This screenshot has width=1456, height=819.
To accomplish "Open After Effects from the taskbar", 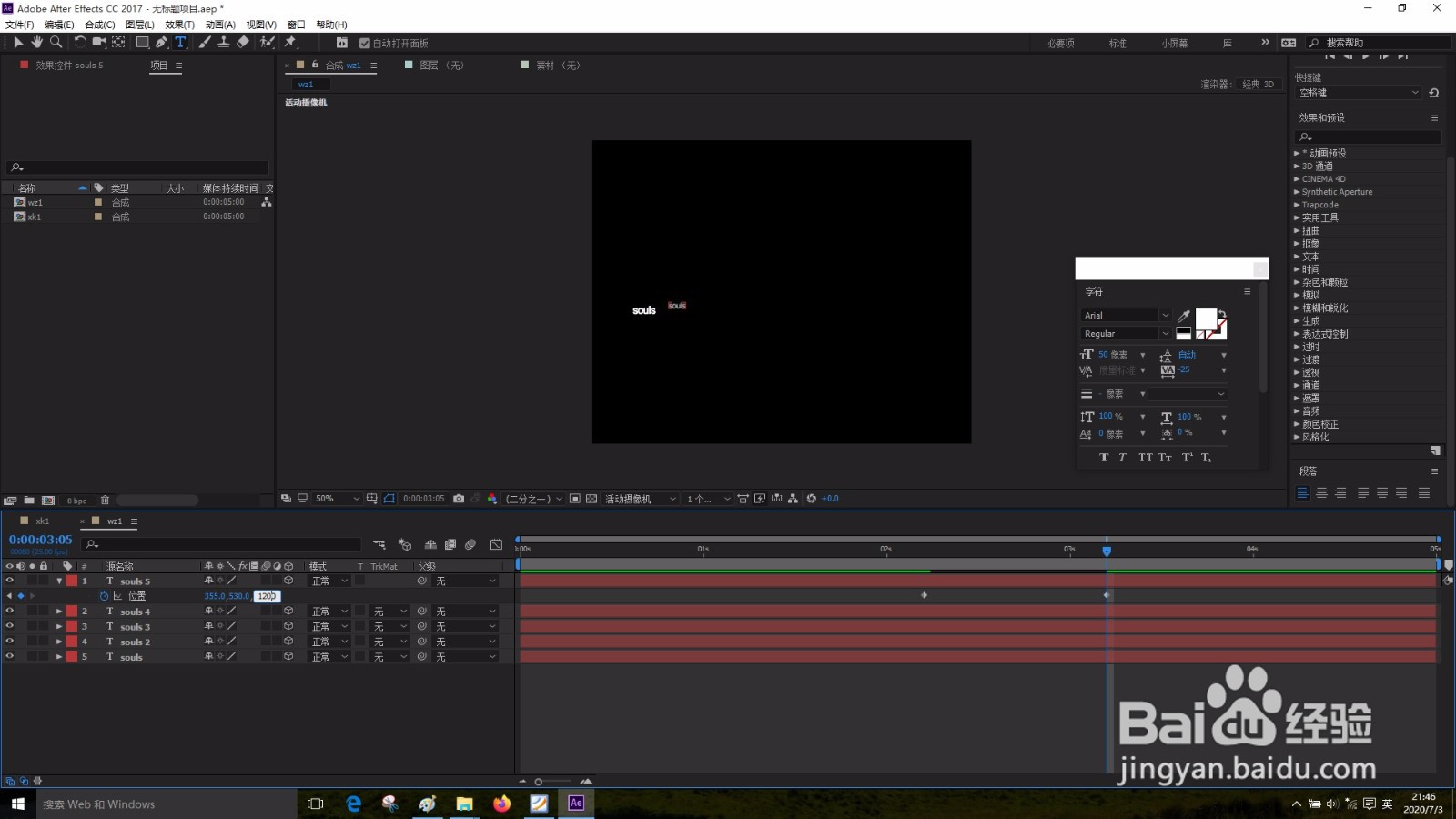I will [576, 804].
